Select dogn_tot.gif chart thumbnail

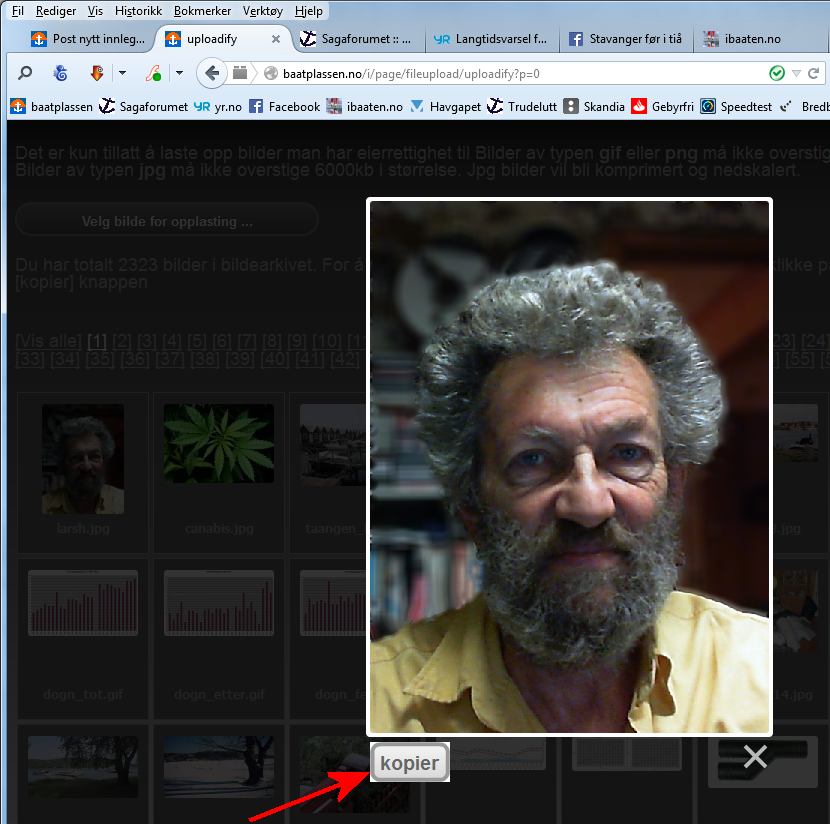(83, 603)
